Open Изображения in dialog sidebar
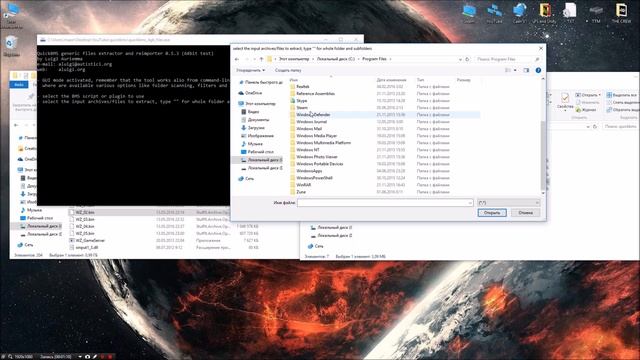The height and width of the screenshot is (360, 640). click(x=257, y=136)
